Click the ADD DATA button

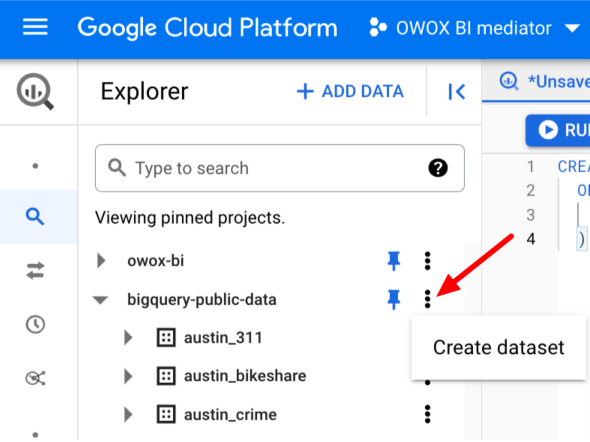click(350, 91)
